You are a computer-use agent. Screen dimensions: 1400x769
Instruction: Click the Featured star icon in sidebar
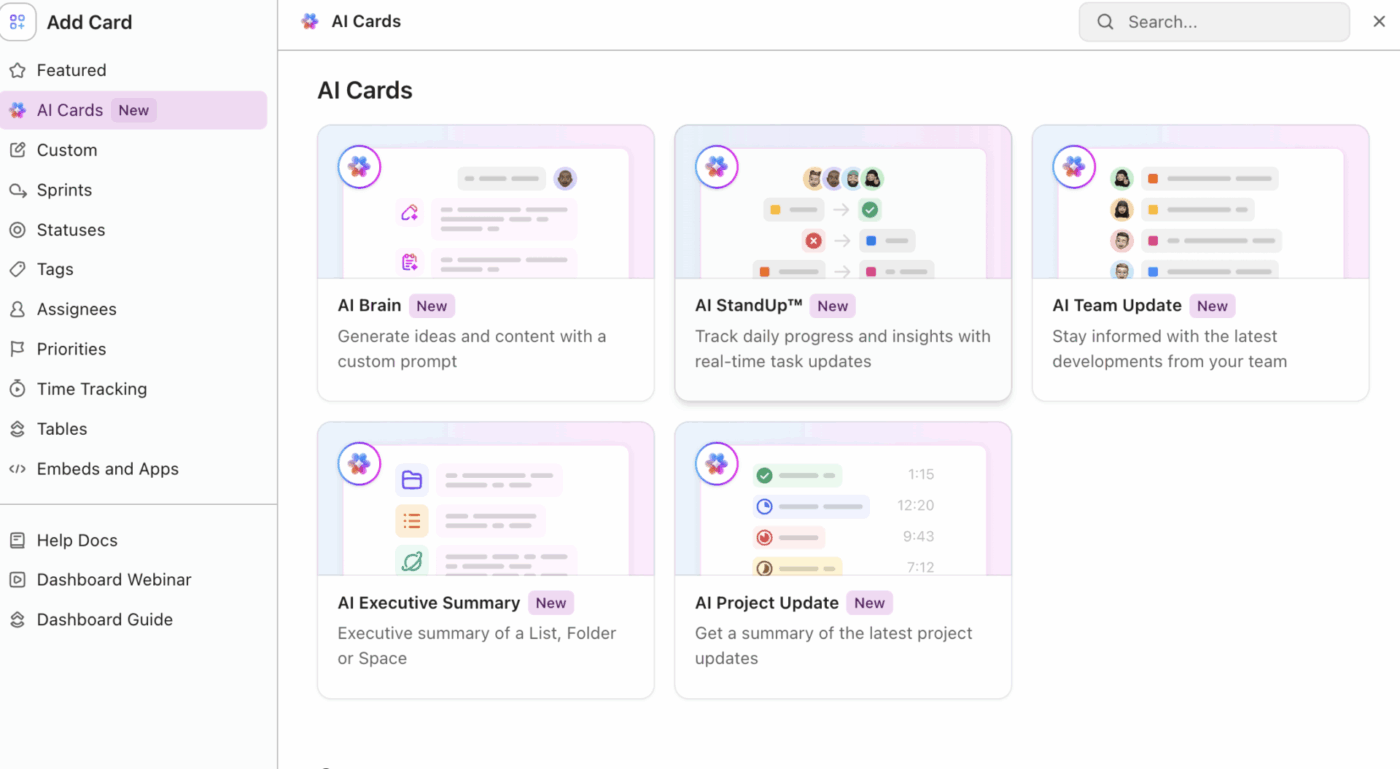(17, 70)
